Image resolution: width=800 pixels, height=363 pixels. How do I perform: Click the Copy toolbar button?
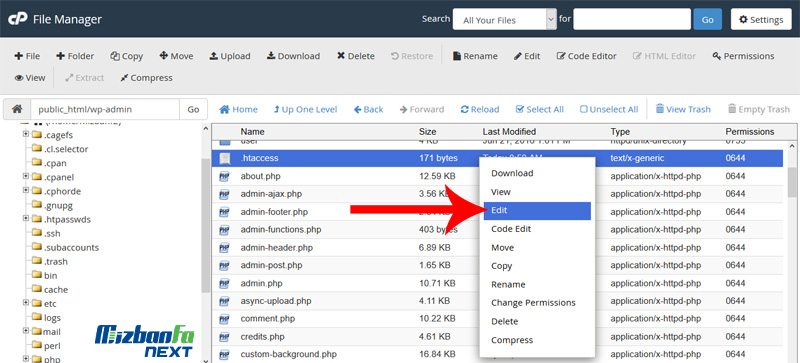127,56
